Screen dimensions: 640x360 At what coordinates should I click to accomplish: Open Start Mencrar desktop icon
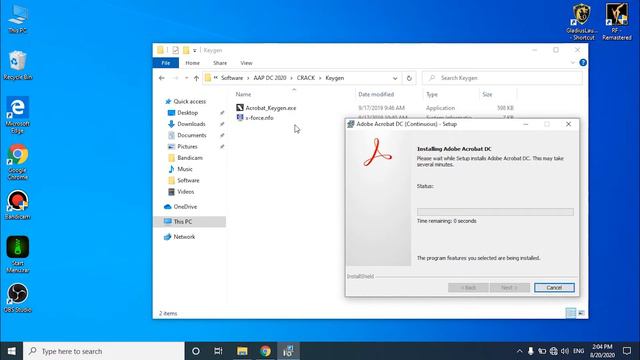(x=18, y=254)
